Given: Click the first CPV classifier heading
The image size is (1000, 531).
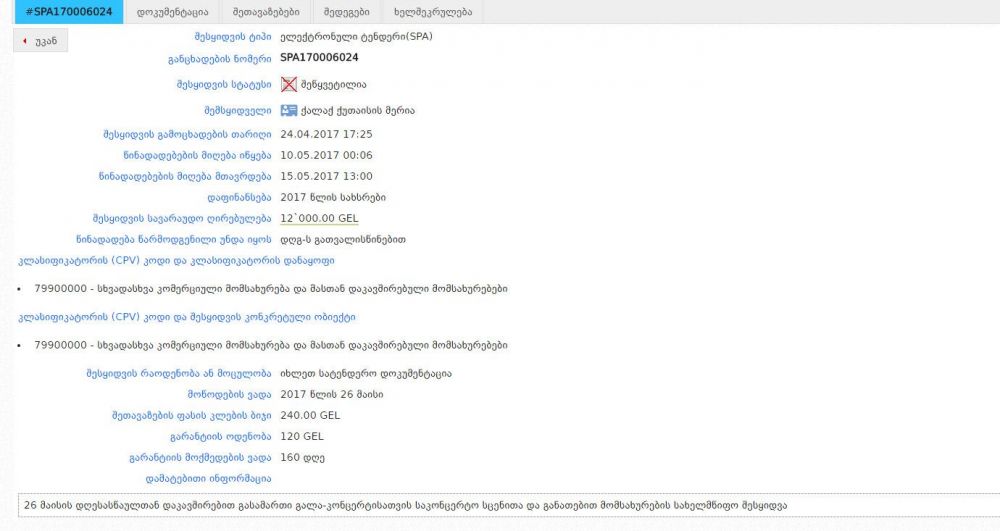Looking at the screenshot, I should tap(176, 260).
